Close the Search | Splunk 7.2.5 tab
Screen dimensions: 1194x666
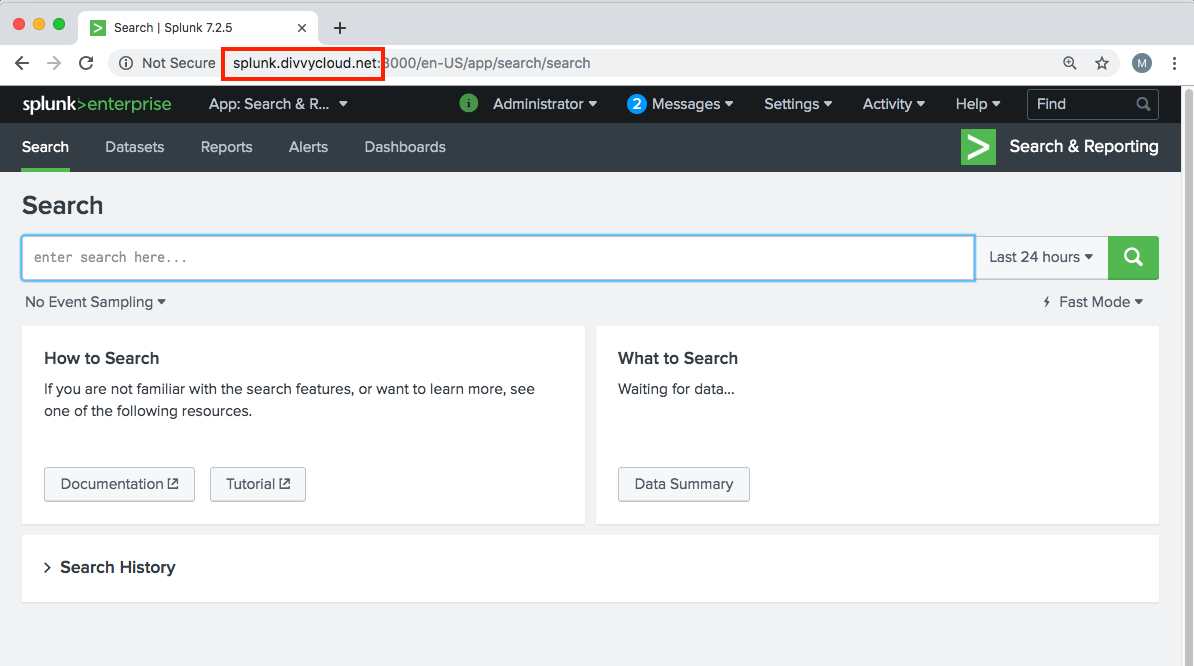302,28
